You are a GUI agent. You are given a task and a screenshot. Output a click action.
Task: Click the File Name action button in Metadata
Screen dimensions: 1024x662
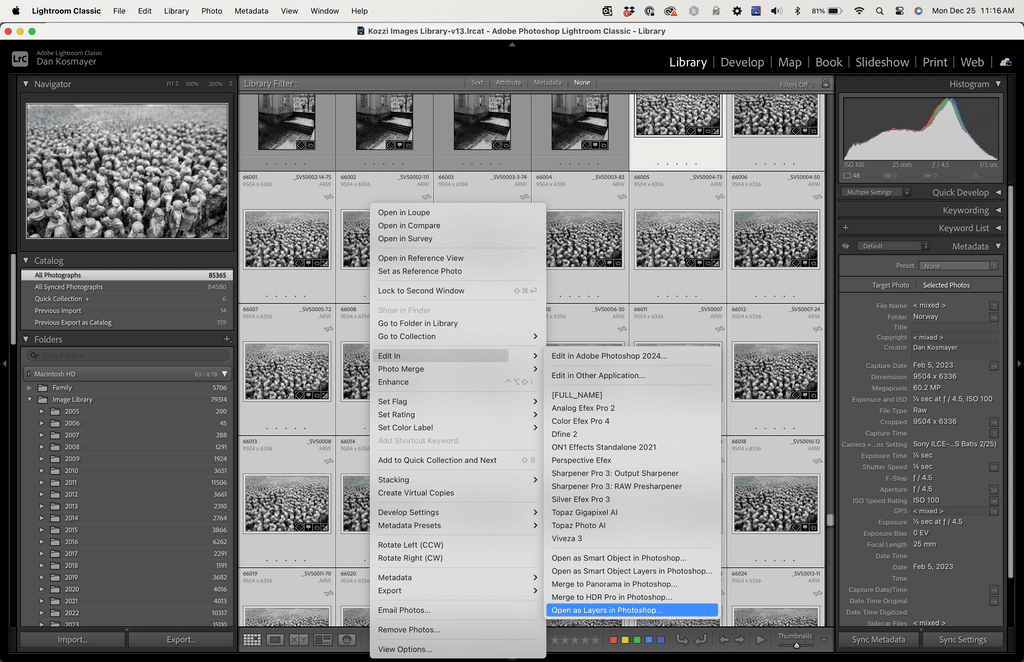pyautogui.click(x=993, y=306)
